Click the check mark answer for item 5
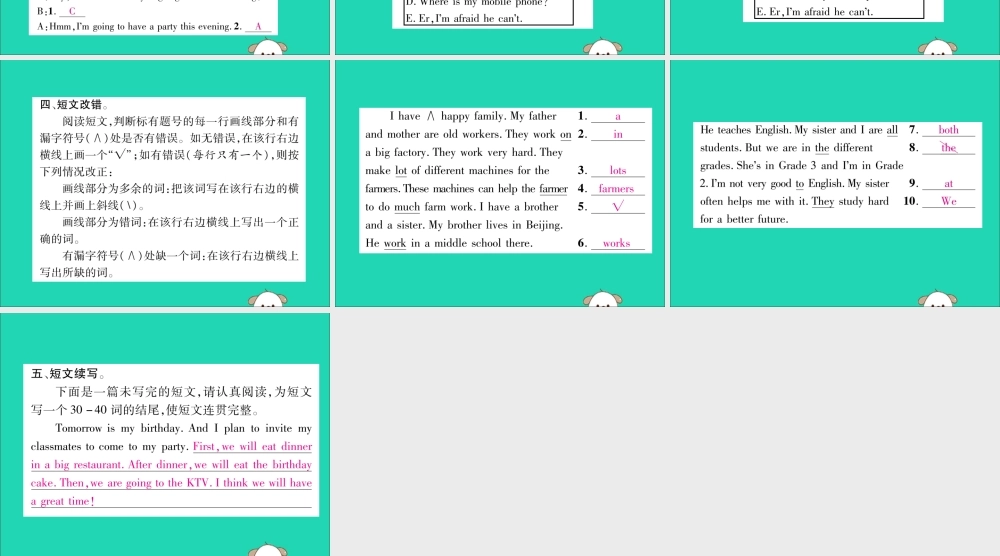 [x=617, y=207]
